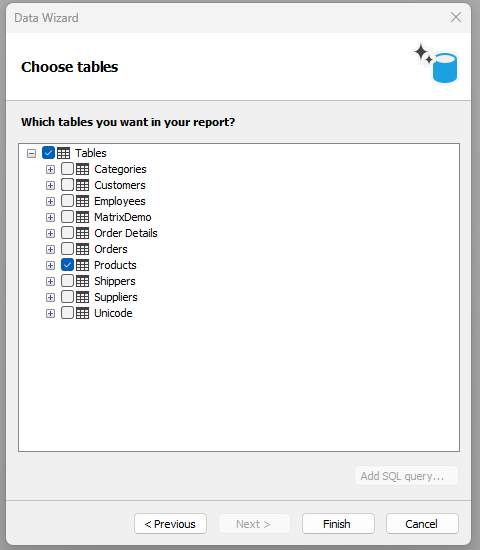Viewport: 480px width, 550px height.
Task: Click the Unicode table grid icon
Action: (82, 313)
